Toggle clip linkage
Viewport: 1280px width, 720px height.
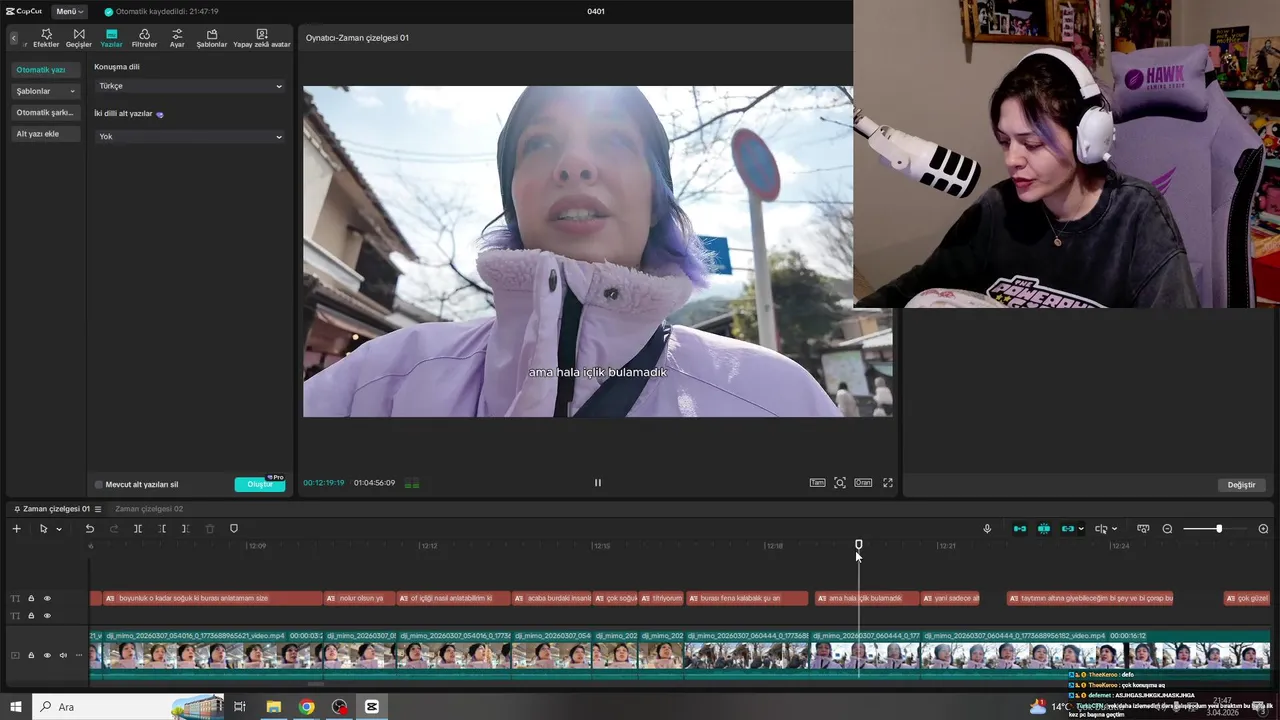pyautogui.click(x=1068, y=528)
